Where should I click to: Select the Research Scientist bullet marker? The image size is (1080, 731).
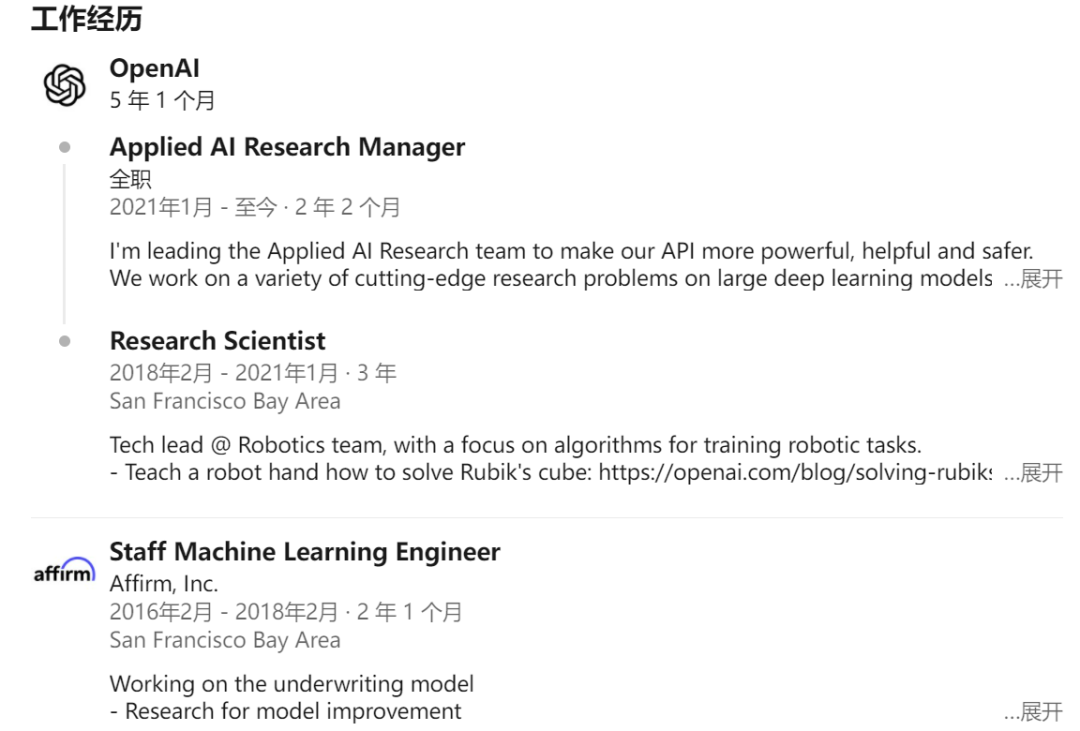(x=65, y=341)
